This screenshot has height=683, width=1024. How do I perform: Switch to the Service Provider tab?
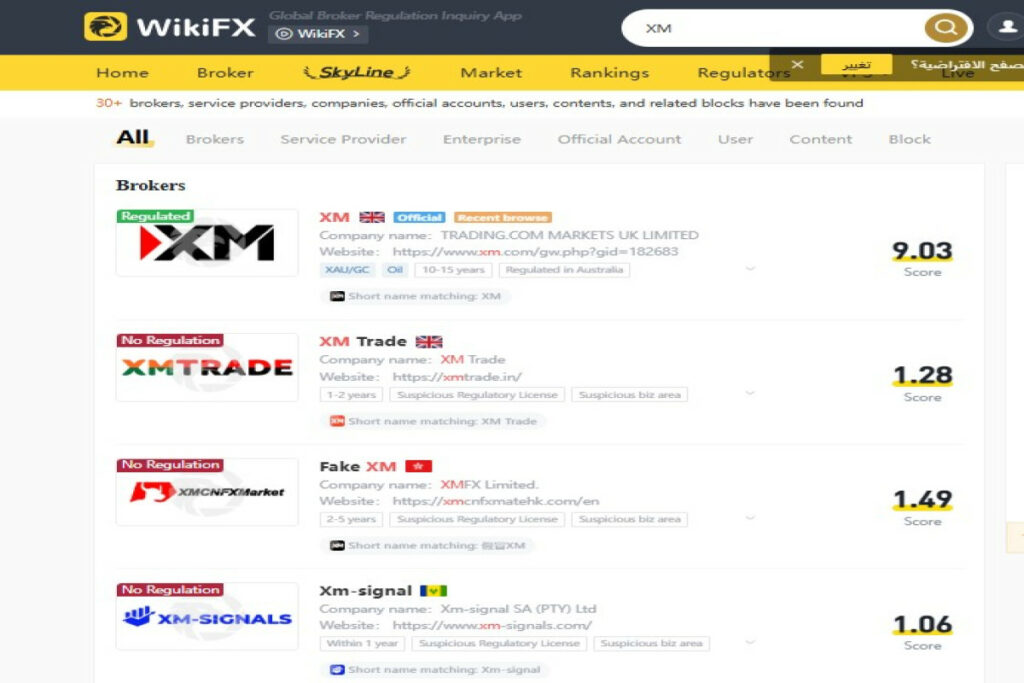coord(343,139)
